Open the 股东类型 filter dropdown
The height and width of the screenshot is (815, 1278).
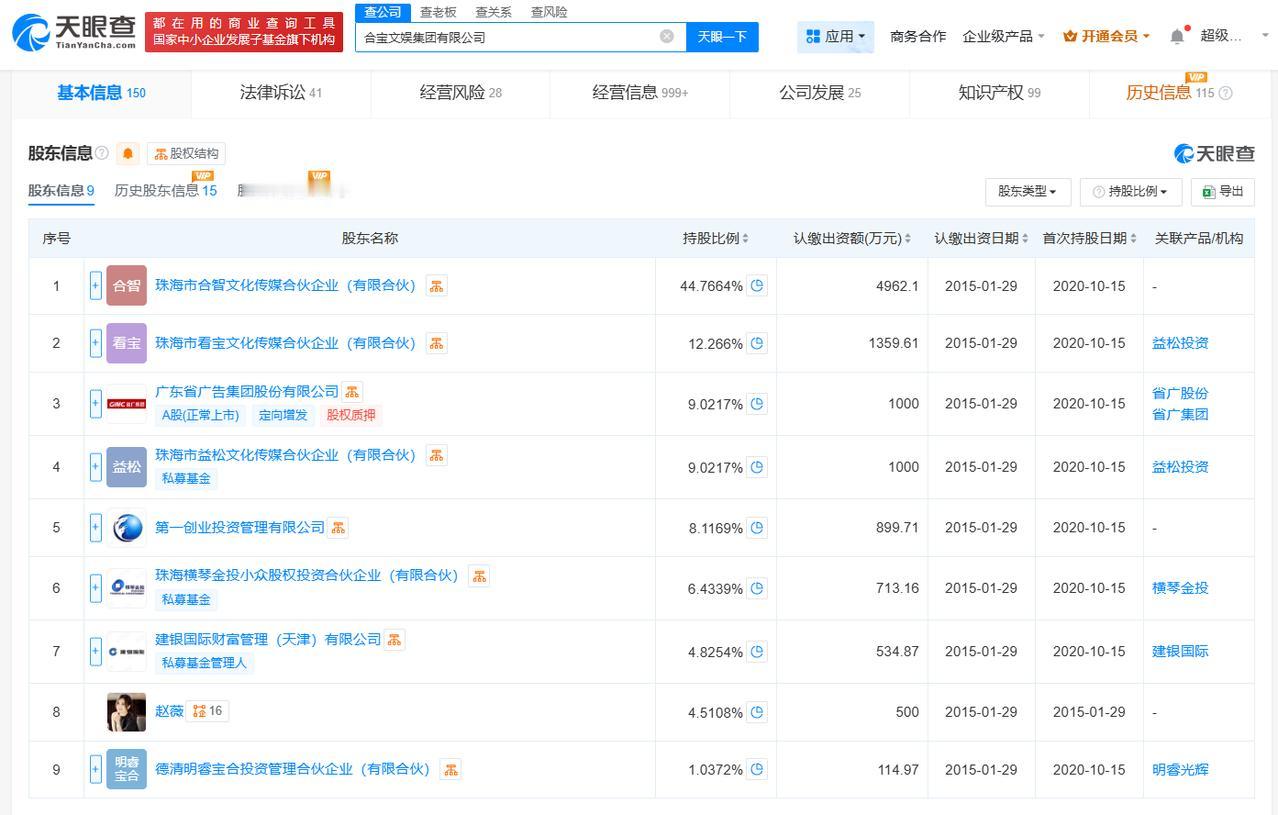pos(1028,191)
